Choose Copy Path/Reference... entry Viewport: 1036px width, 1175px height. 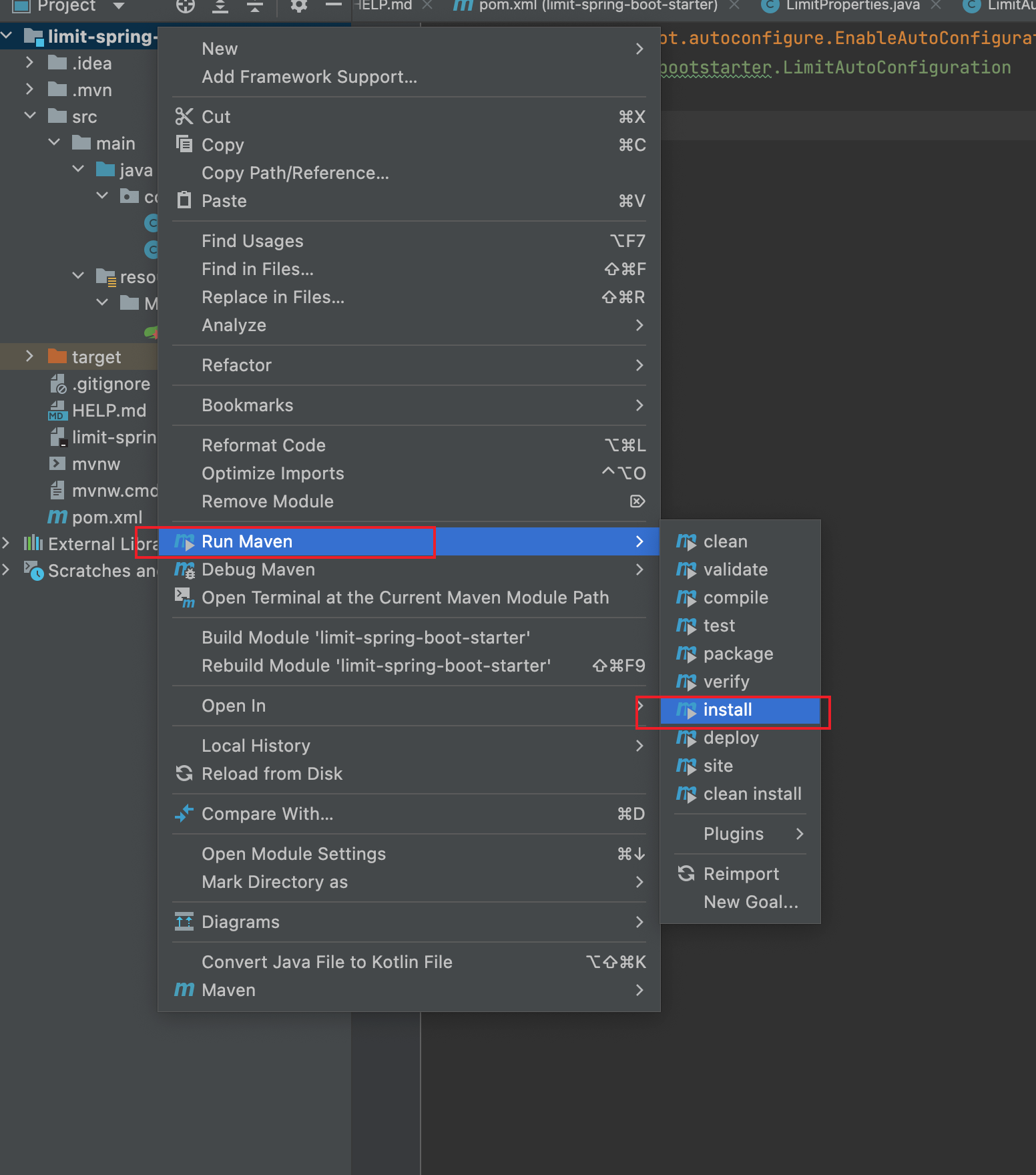[x=409, y=173]
